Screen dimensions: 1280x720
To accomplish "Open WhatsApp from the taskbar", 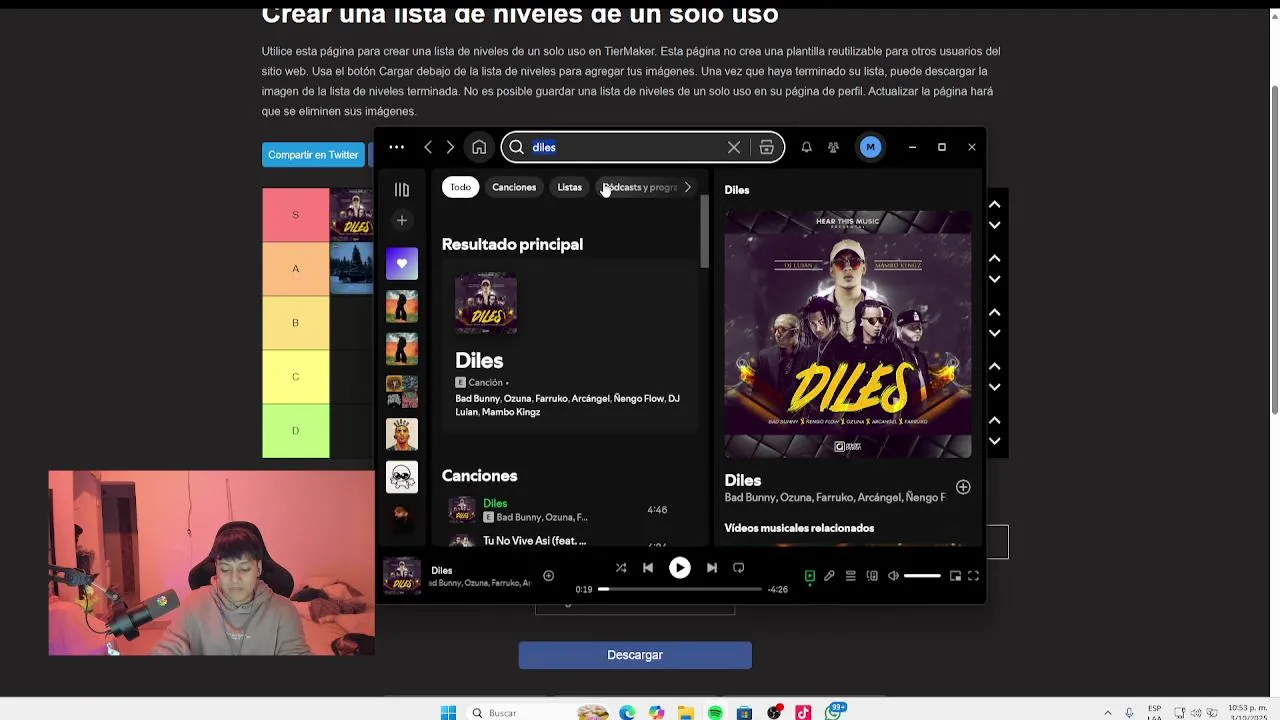I will (834, 713).
